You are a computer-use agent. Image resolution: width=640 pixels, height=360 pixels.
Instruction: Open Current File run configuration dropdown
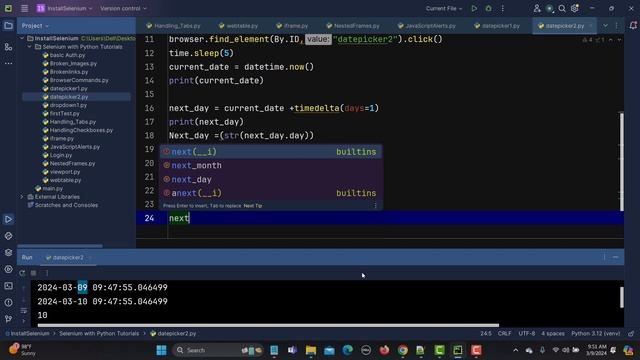[x=444, y=8]
